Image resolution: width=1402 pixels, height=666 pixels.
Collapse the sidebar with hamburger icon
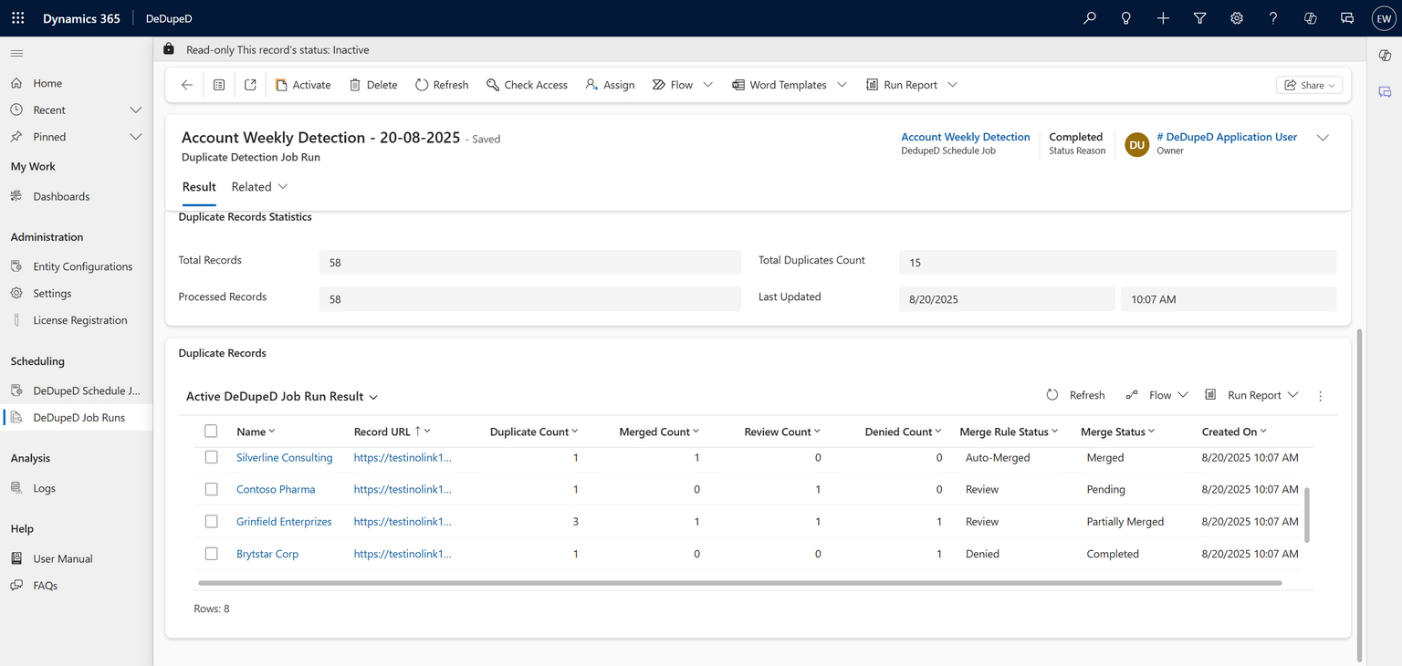tap(17, 53)
